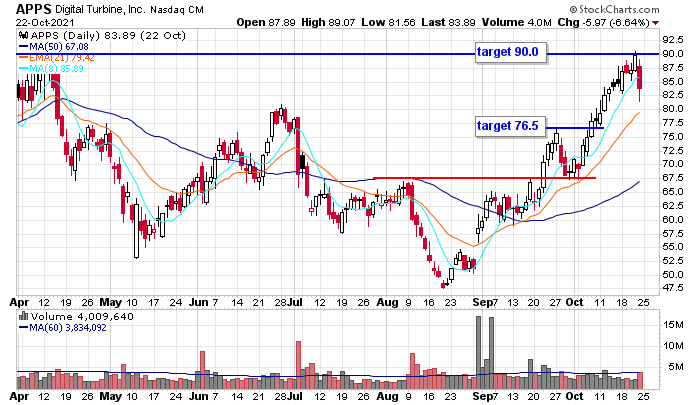Click the 90.0 price axis label
The width and height of the screenshot is (700, 405).
tap(673, 54)
